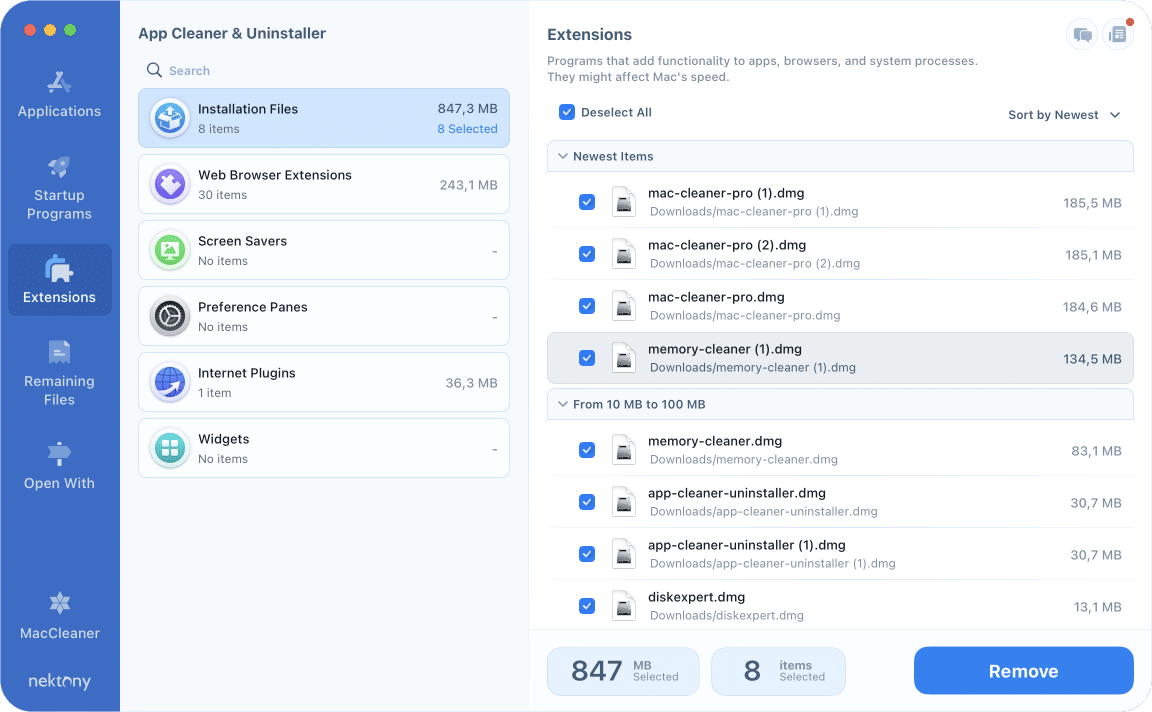Click the 185,5 MB size value
This screenshot has height=712, width=1152.
(1092, 203)
